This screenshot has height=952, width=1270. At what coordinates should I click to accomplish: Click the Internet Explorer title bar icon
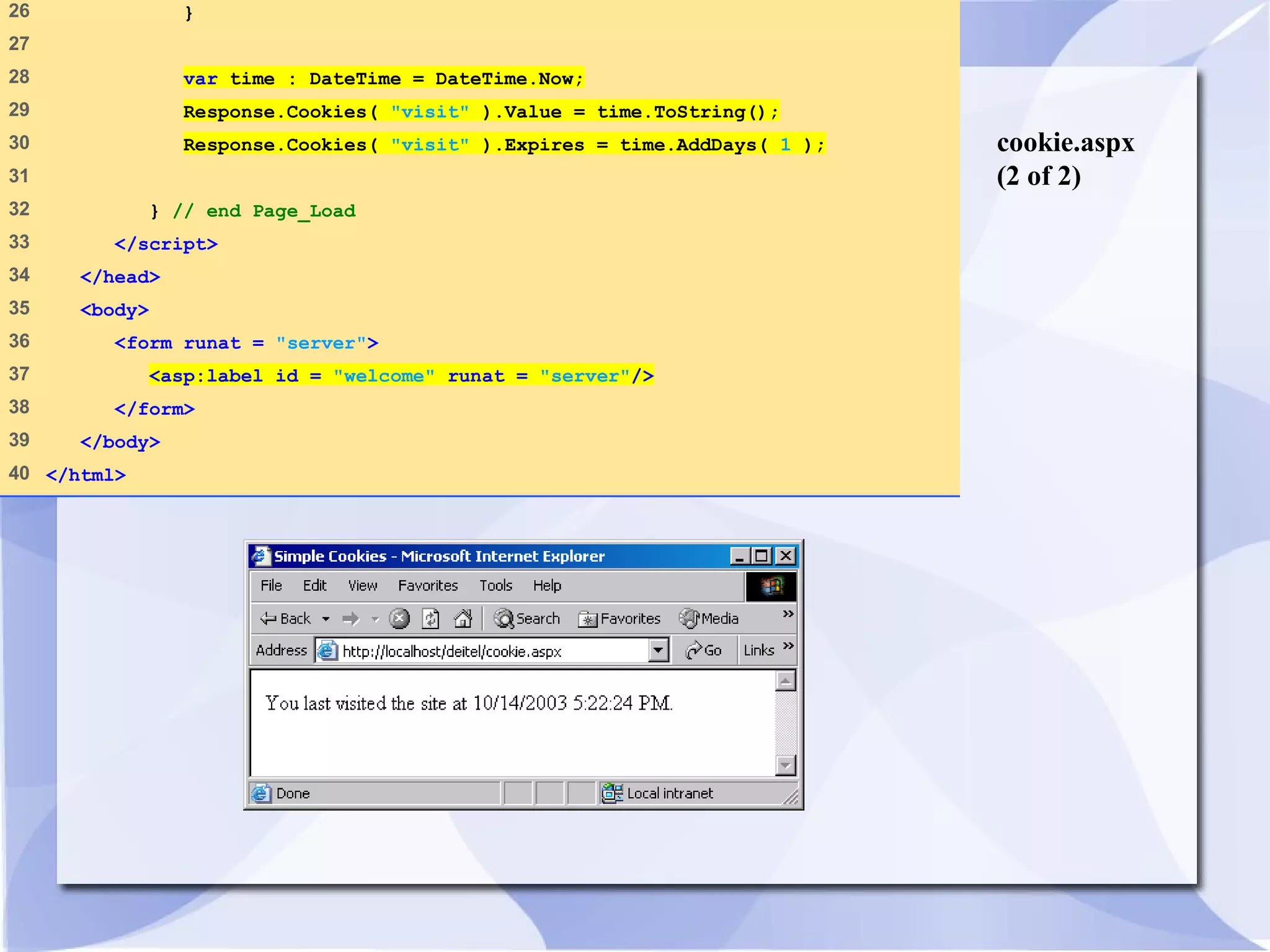click(260, 556)
